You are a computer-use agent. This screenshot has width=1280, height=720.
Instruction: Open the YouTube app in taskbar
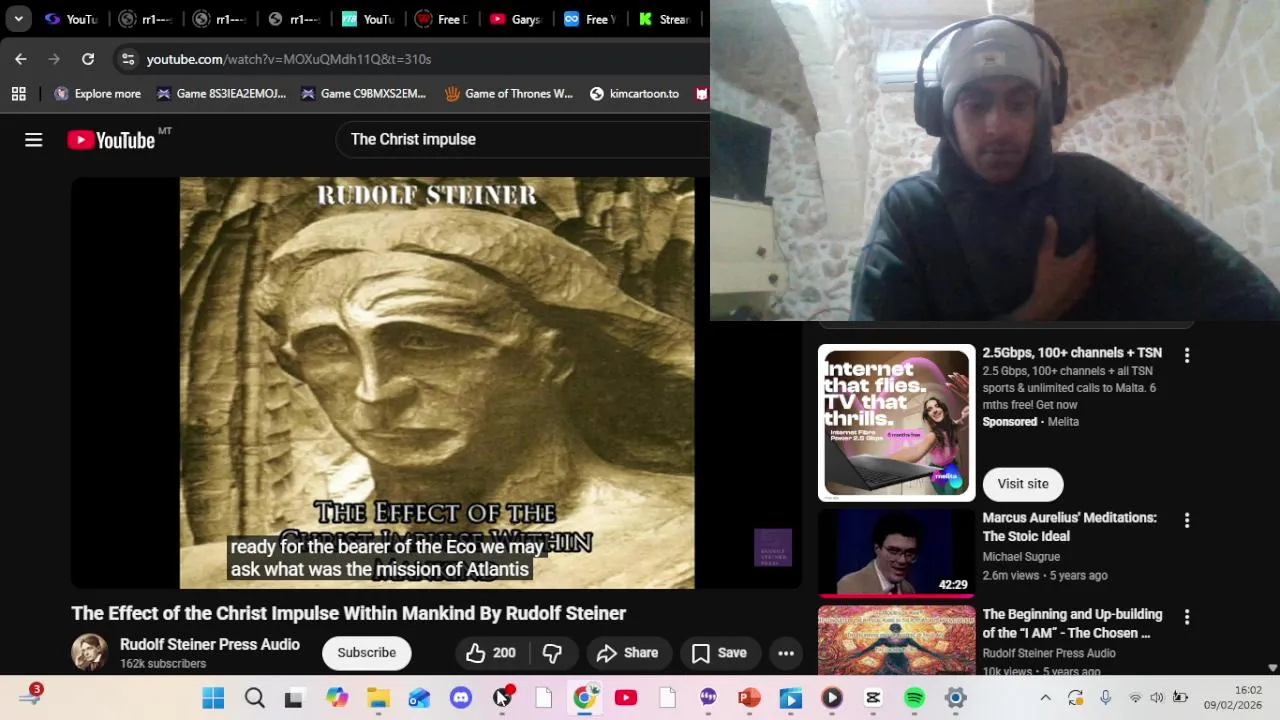(626, 698)
